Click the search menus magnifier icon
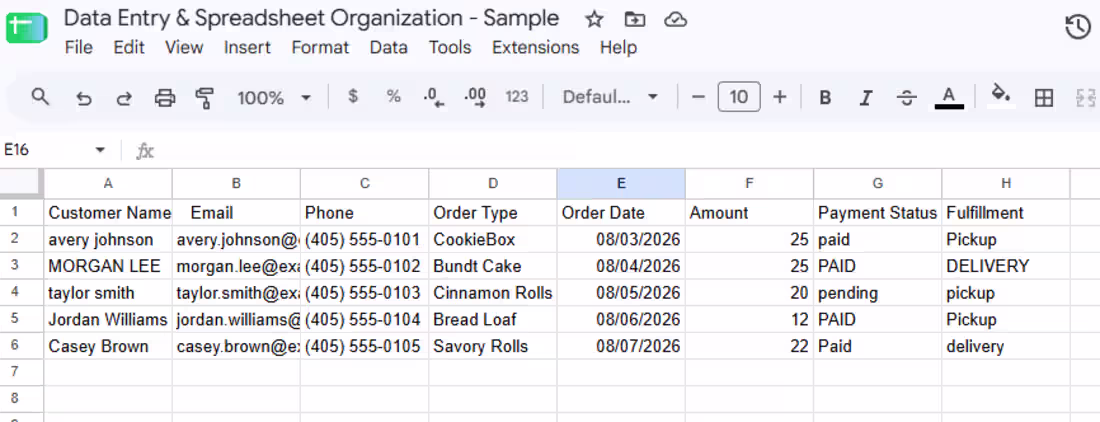Screen dimensions: 1100x422 point(41,97)
